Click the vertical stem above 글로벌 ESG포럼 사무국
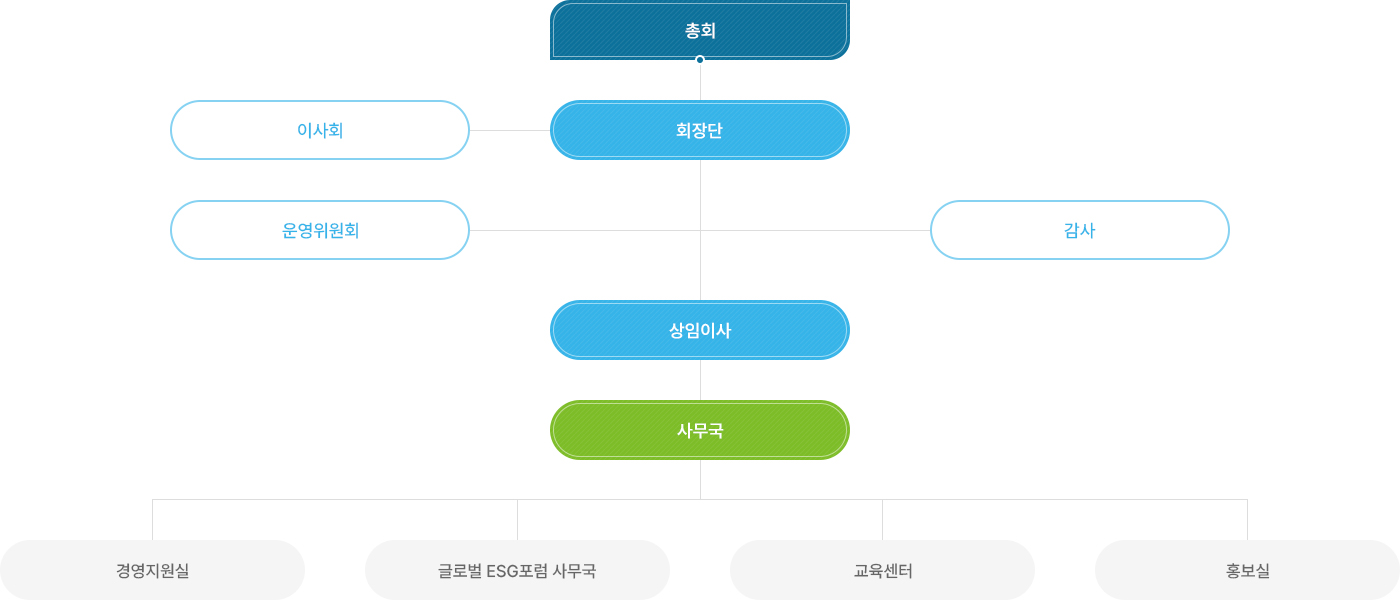 517,520
